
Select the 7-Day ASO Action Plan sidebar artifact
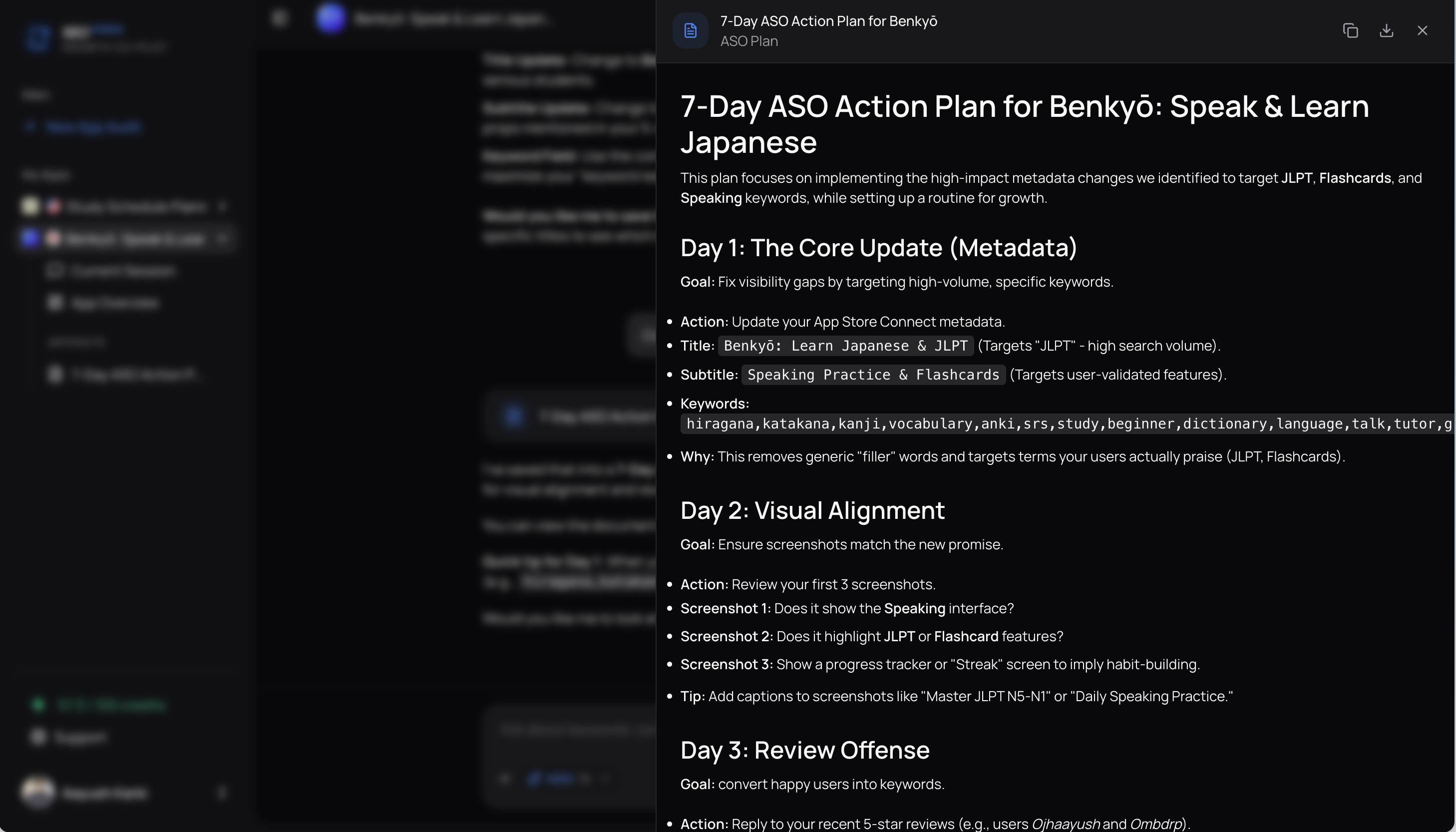tap(133, 375)
